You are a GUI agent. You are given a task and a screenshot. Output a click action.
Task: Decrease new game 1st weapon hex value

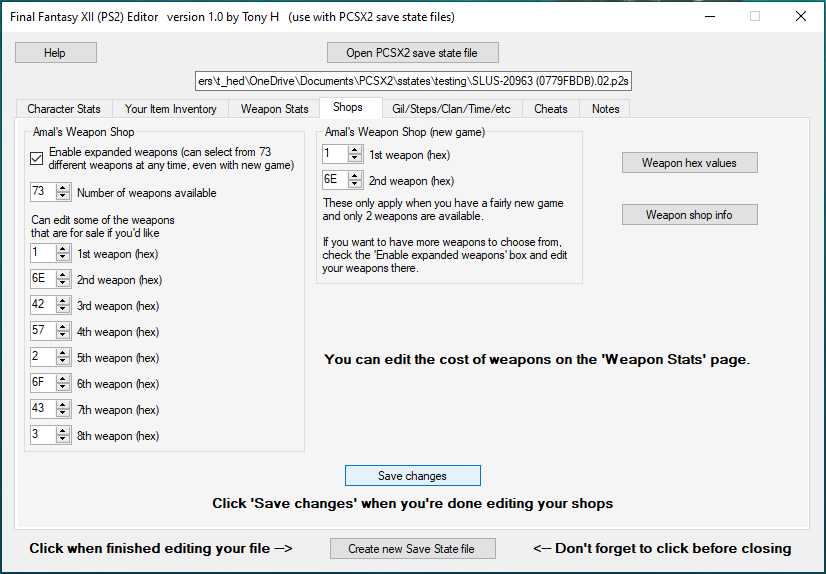point(355,159)
